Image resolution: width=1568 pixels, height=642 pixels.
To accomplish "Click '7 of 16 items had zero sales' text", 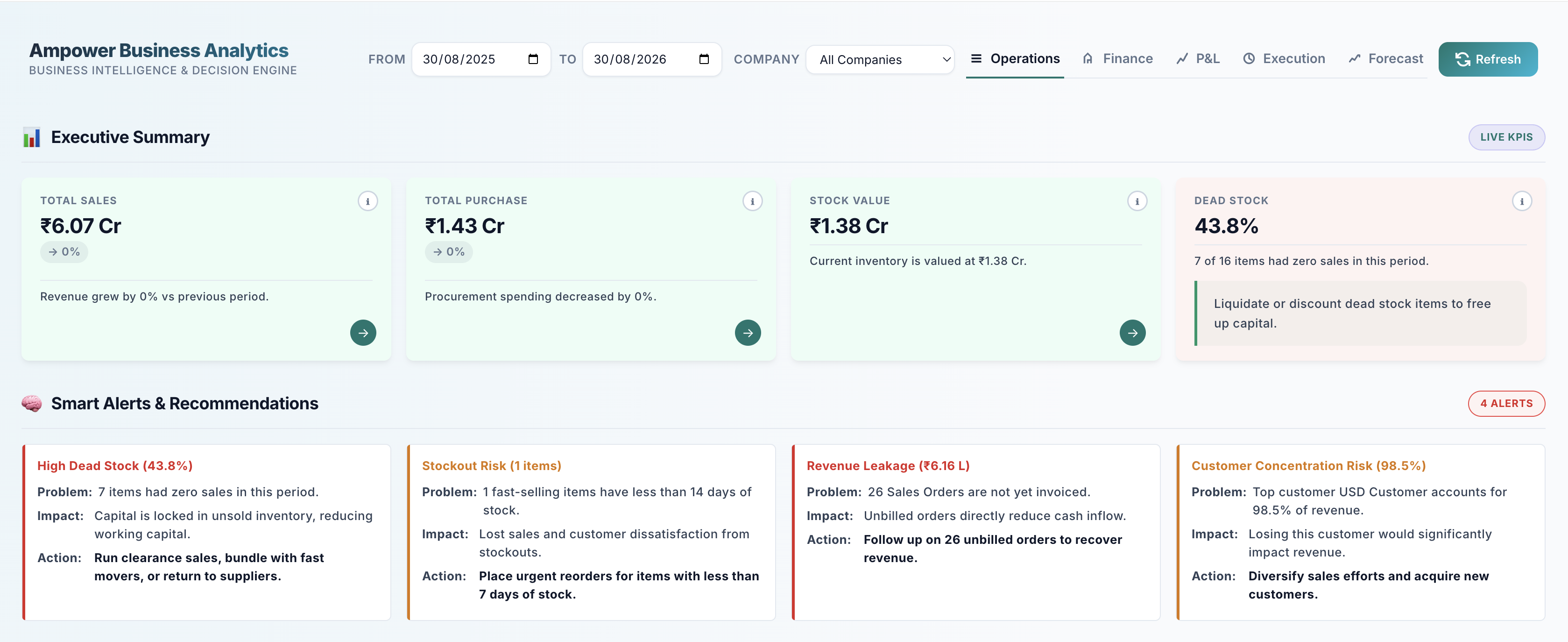I will (1311, 261).
